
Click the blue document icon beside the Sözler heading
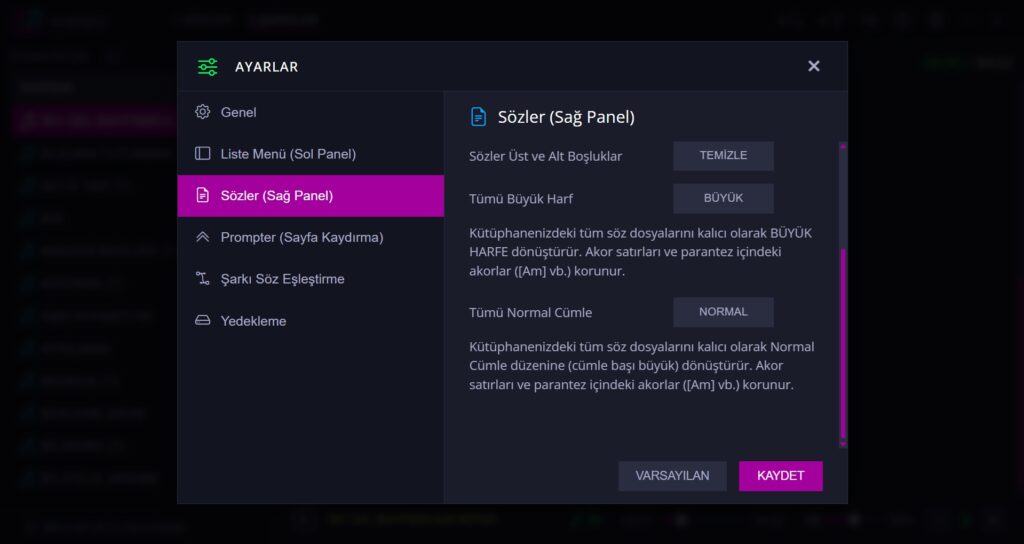(x=479, y=117)
